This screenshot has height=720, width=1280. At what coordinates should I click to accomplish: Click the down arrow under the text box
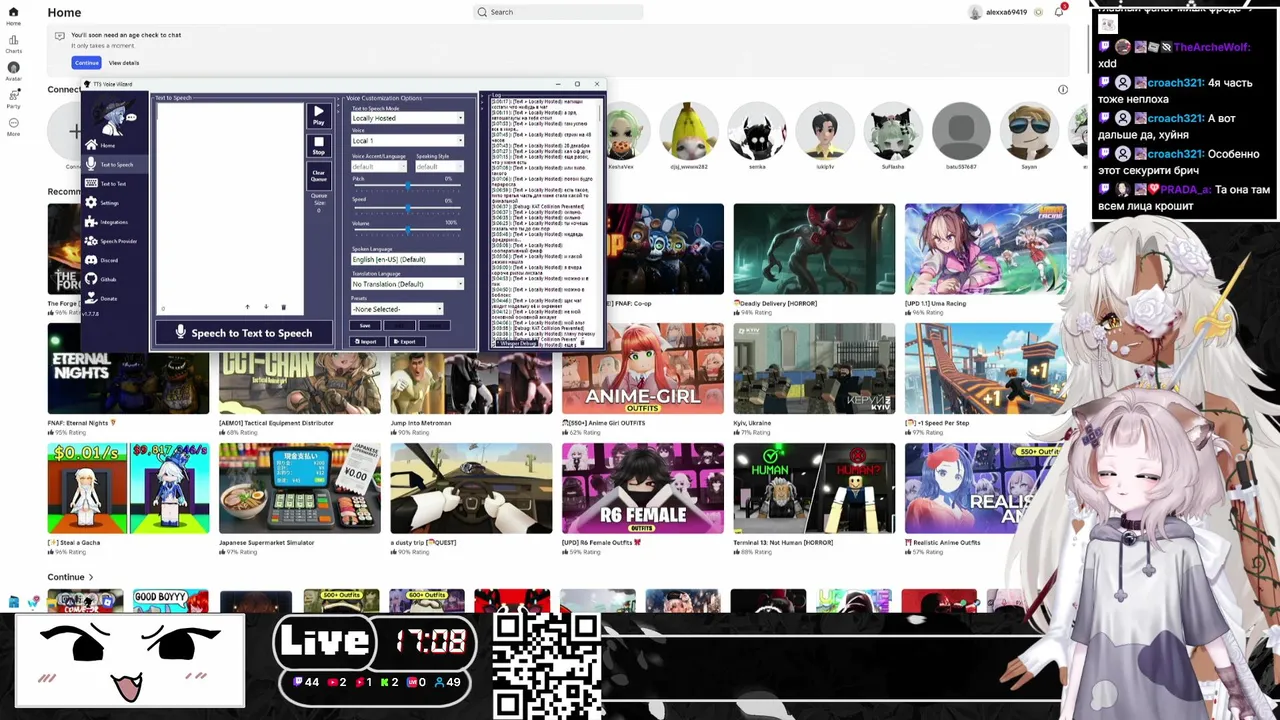(266, 307)
